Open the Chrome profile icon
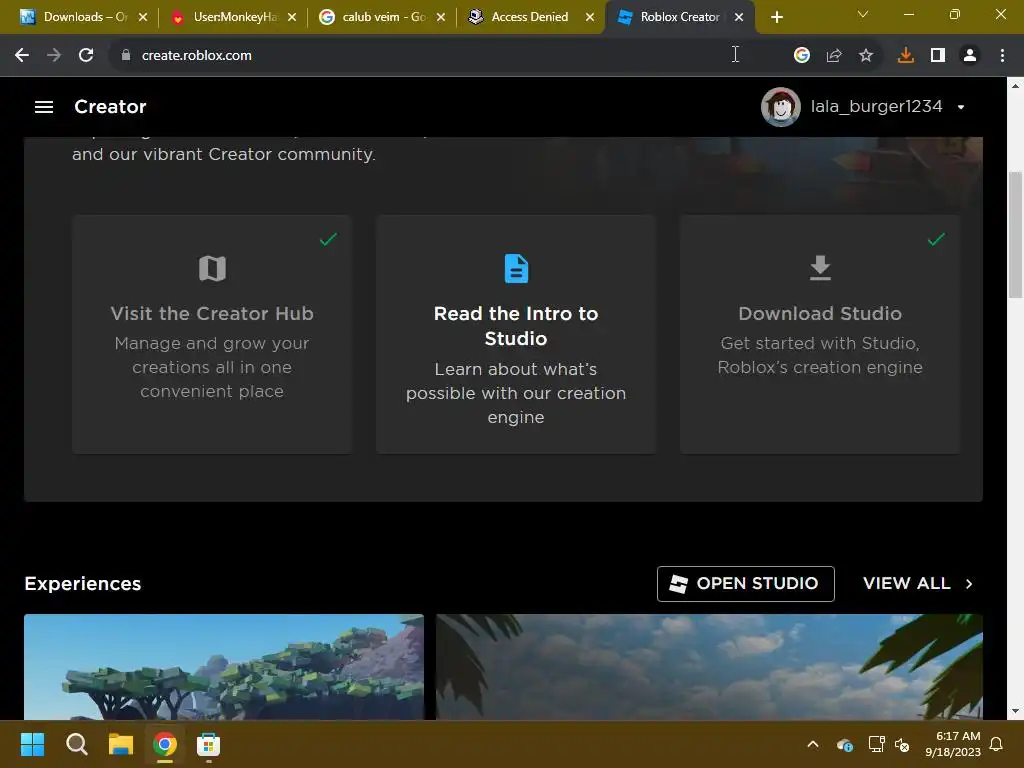1024x768 pixels. click(x=970, y=56)
